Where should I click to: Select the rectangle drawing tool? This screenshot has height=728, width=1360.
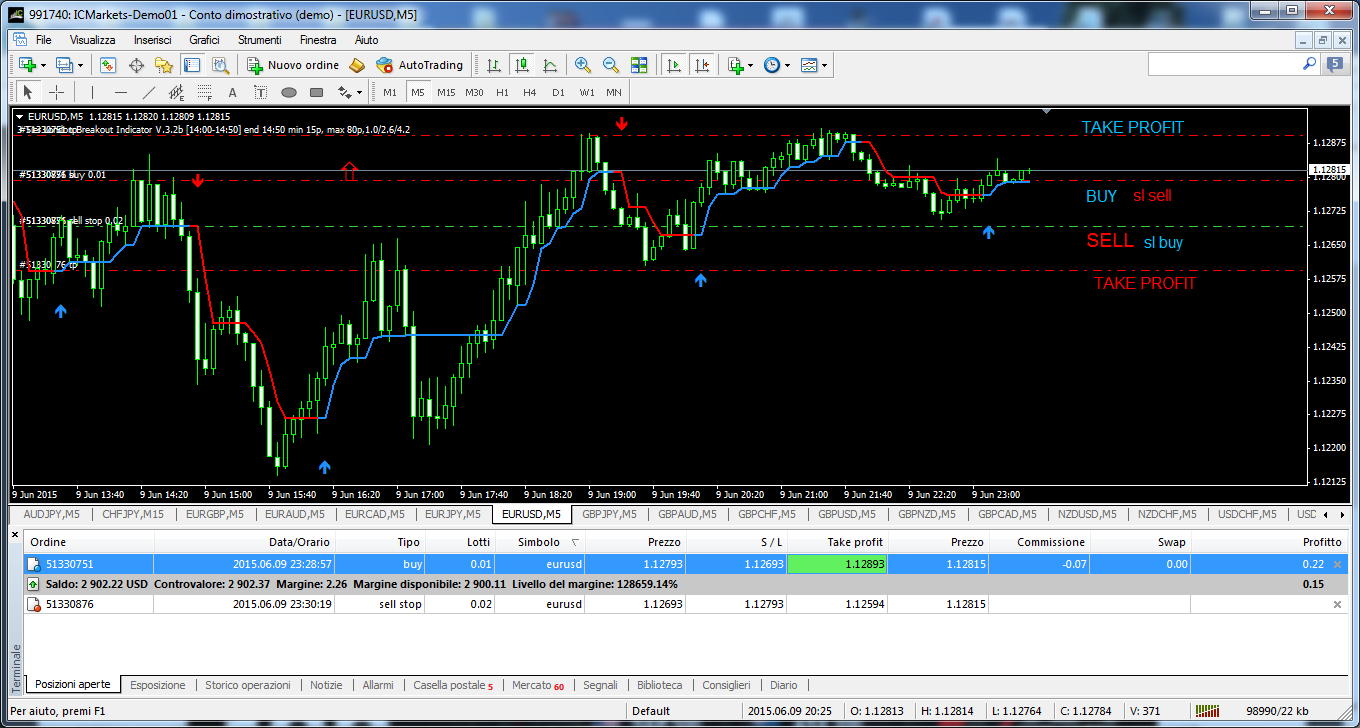[x=317, y=92]
